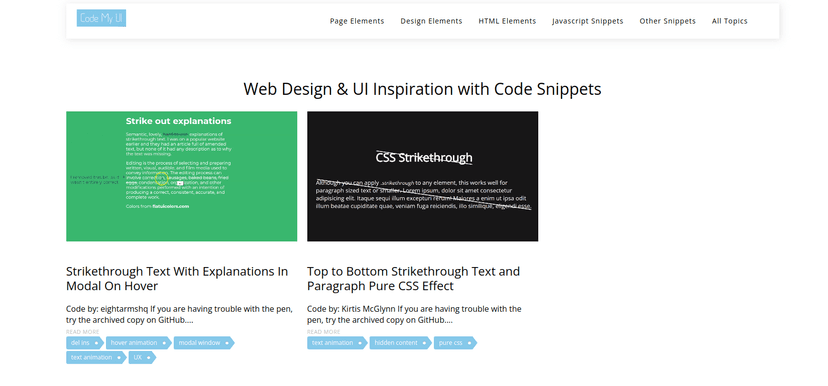Click the 'Code by: Kirtis McGlynn' excerpt text
828x386 pixels.
click(415, 314)
